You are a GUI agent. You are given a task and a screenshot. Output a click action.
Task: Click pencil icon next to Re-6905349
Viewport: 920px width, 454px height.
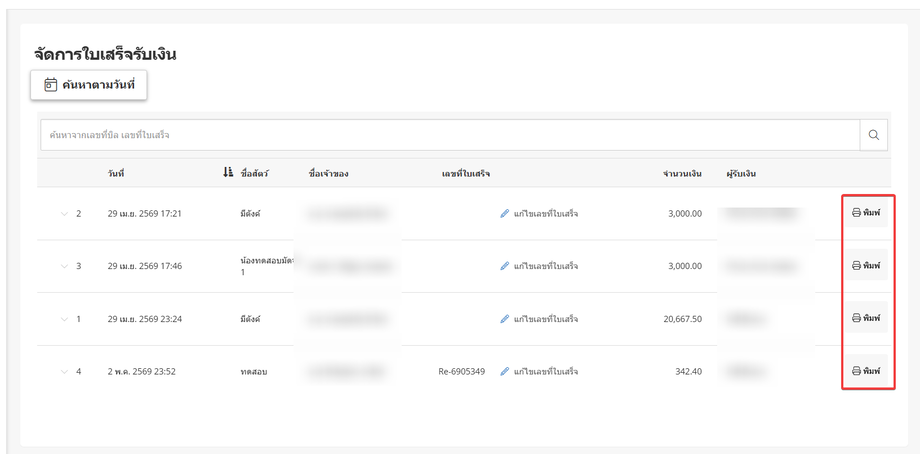click(505, 371)
